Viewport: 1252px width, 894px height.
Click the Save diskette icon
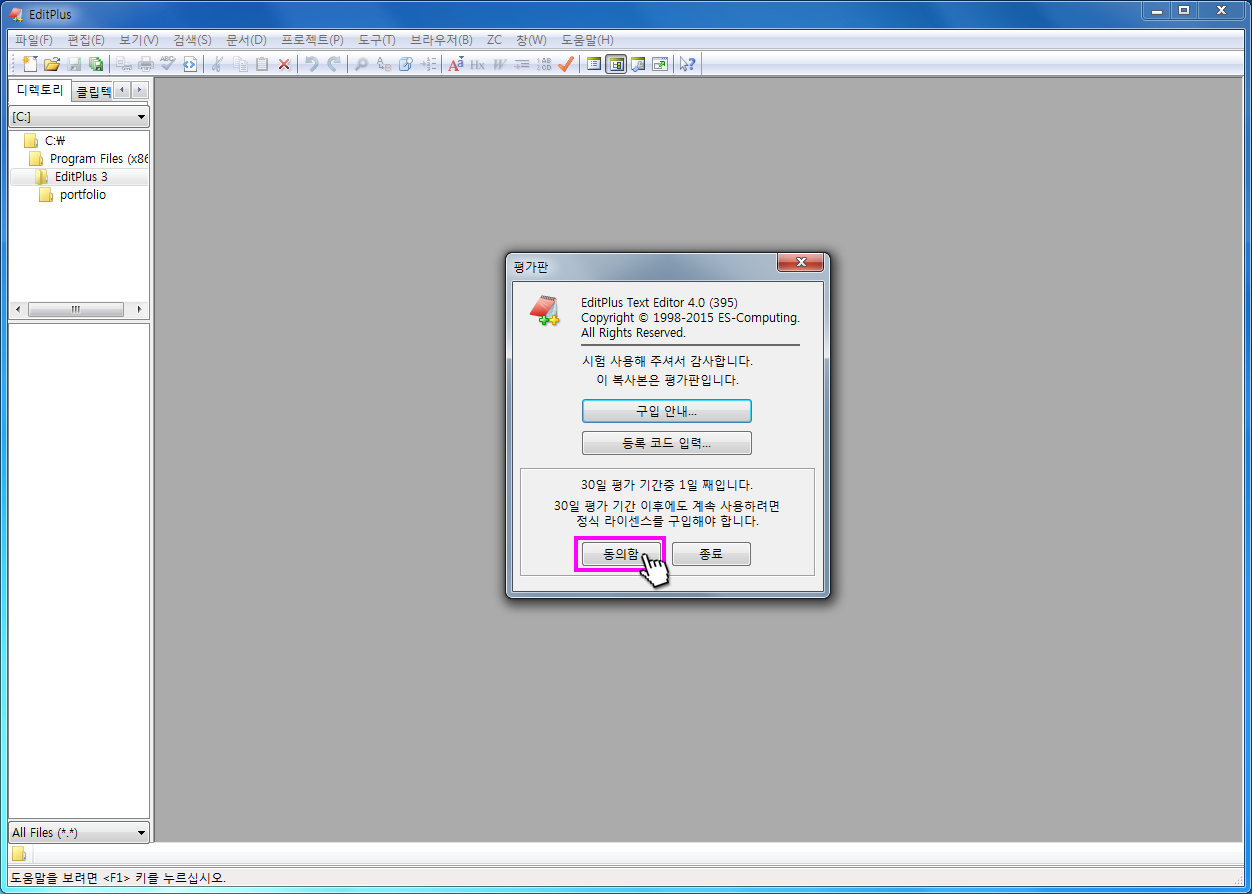74,64
